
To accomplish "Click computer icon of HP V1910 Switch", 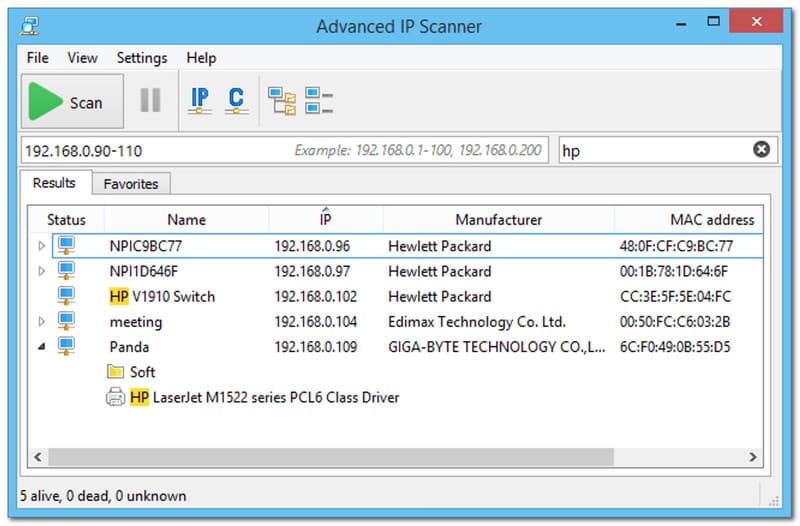I will click(x=67, y=296).
